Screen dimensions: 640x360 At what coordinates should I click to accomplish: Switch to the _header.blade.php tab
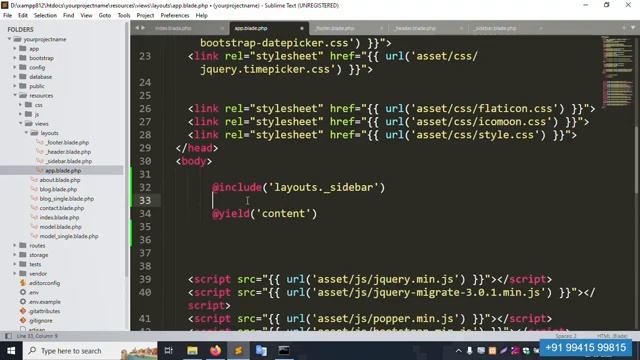415,28
